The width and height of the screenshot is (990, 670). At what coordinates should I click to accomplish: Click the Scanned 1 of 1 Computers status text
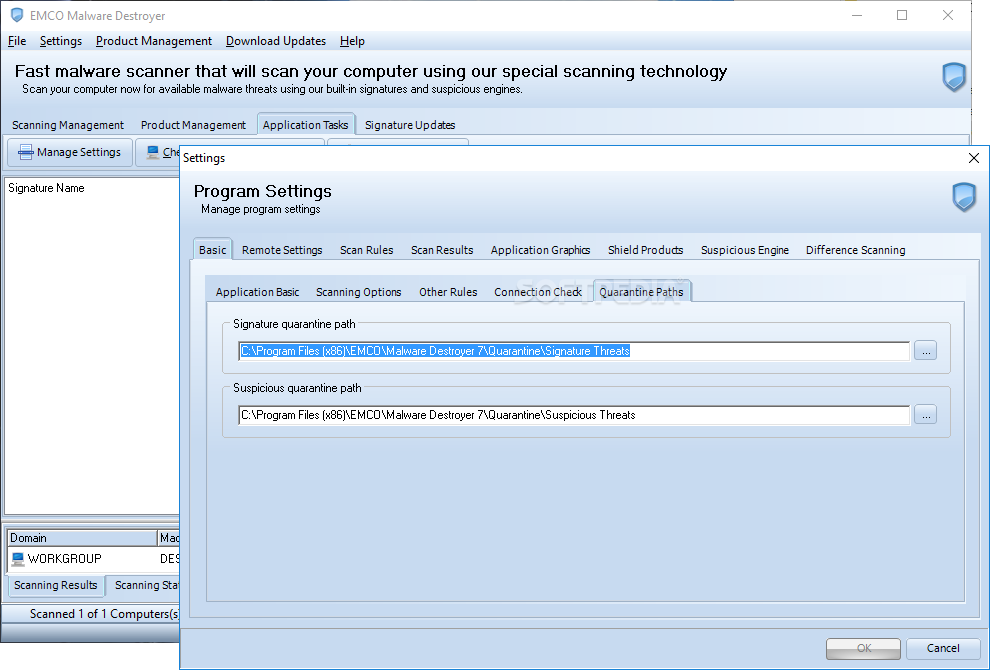point(104,614)
